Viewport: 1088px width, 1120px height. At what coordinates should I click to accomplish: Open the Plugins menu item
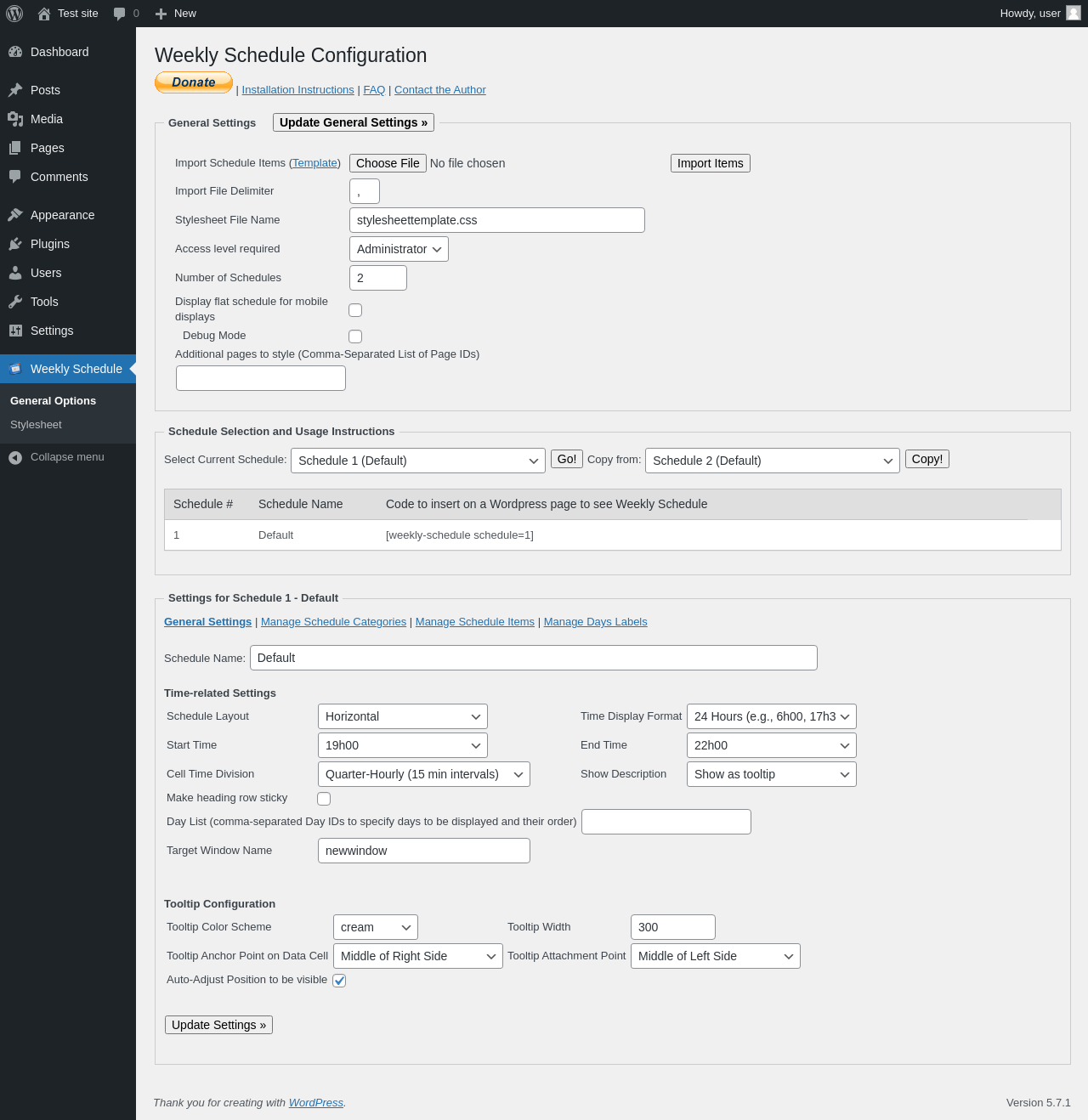pyautogui.click(x=68, y=244)
